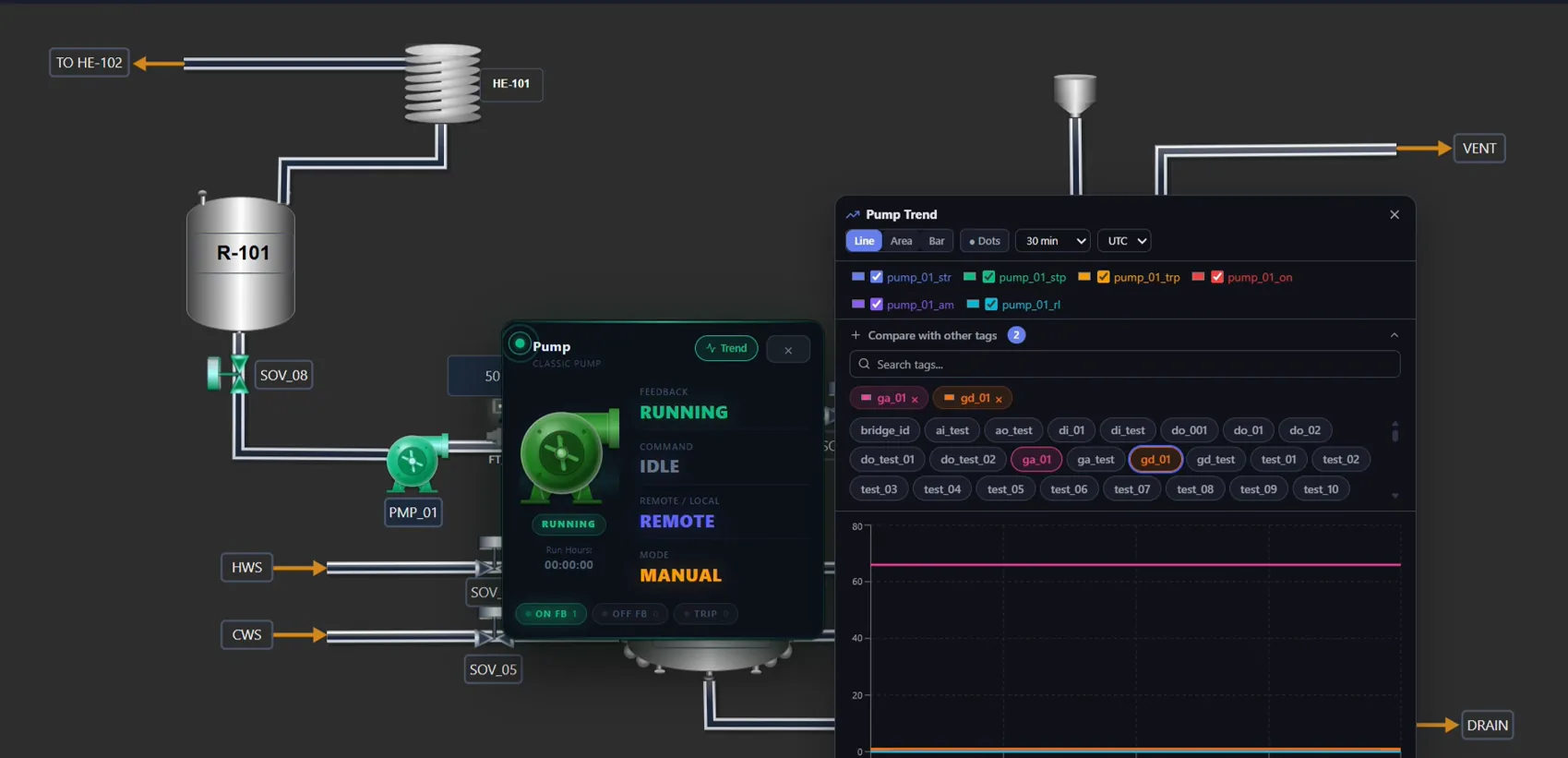This screenshot has height=758, width=1568.
Task: Switch chart to Area view
Action: tap(902, 241)
